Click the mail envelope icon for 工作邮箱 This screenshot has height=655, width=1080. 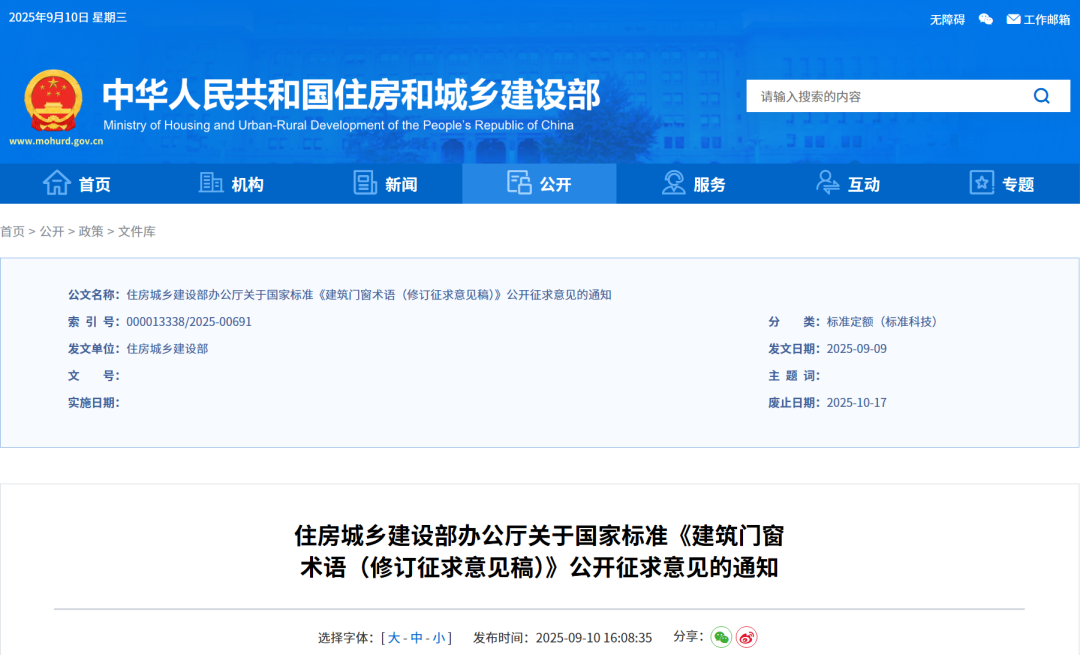point(1013,19)
